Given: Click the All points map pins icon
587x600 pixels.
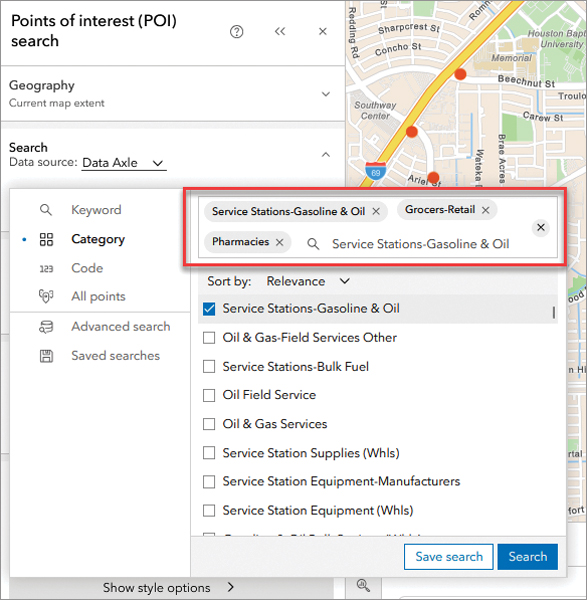Looking at the screenshot, I should [46, 297].
